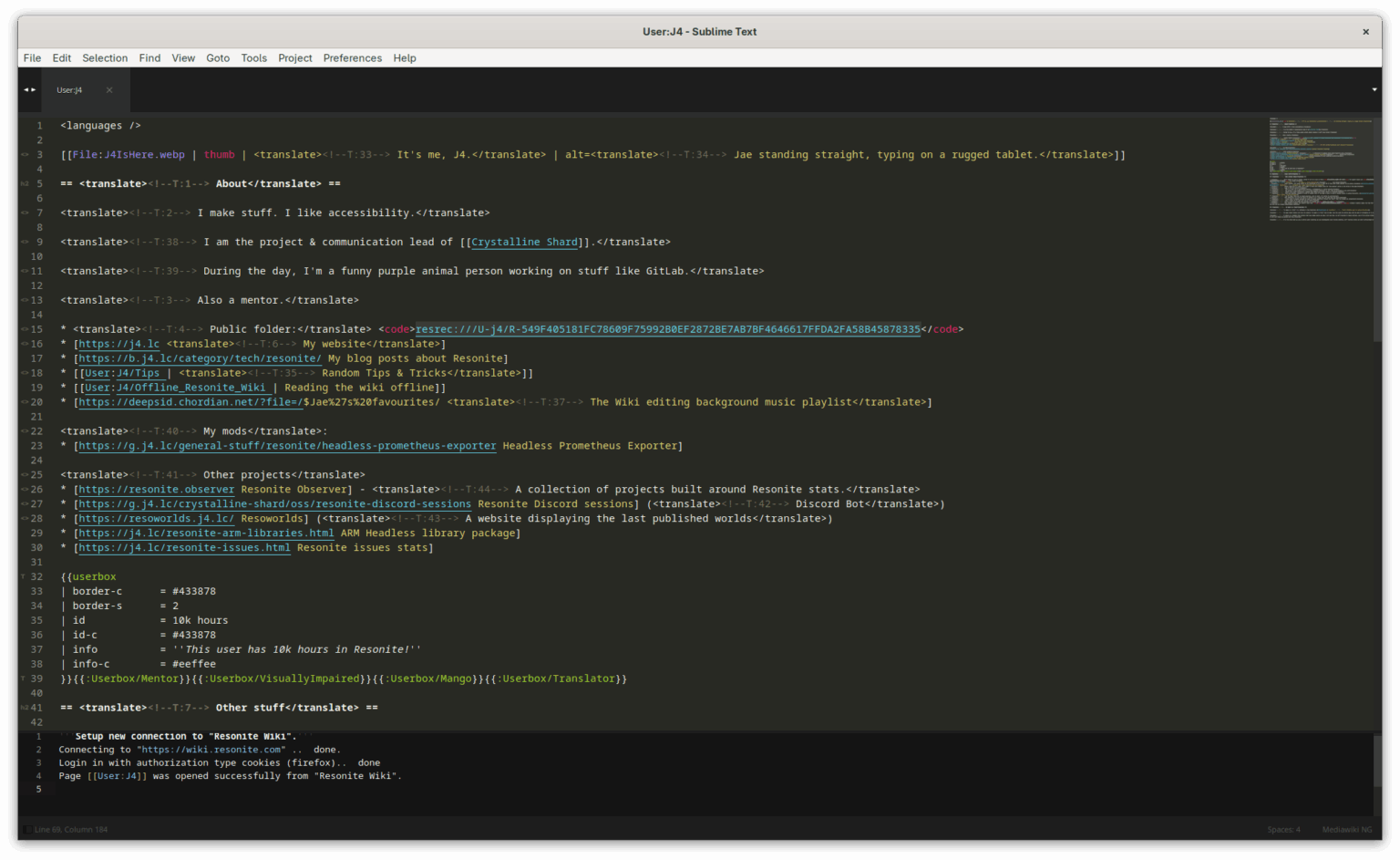The image size is (1400, 860).
Task: Collapse the code fold marker on line 3
Action: (24, 154)
